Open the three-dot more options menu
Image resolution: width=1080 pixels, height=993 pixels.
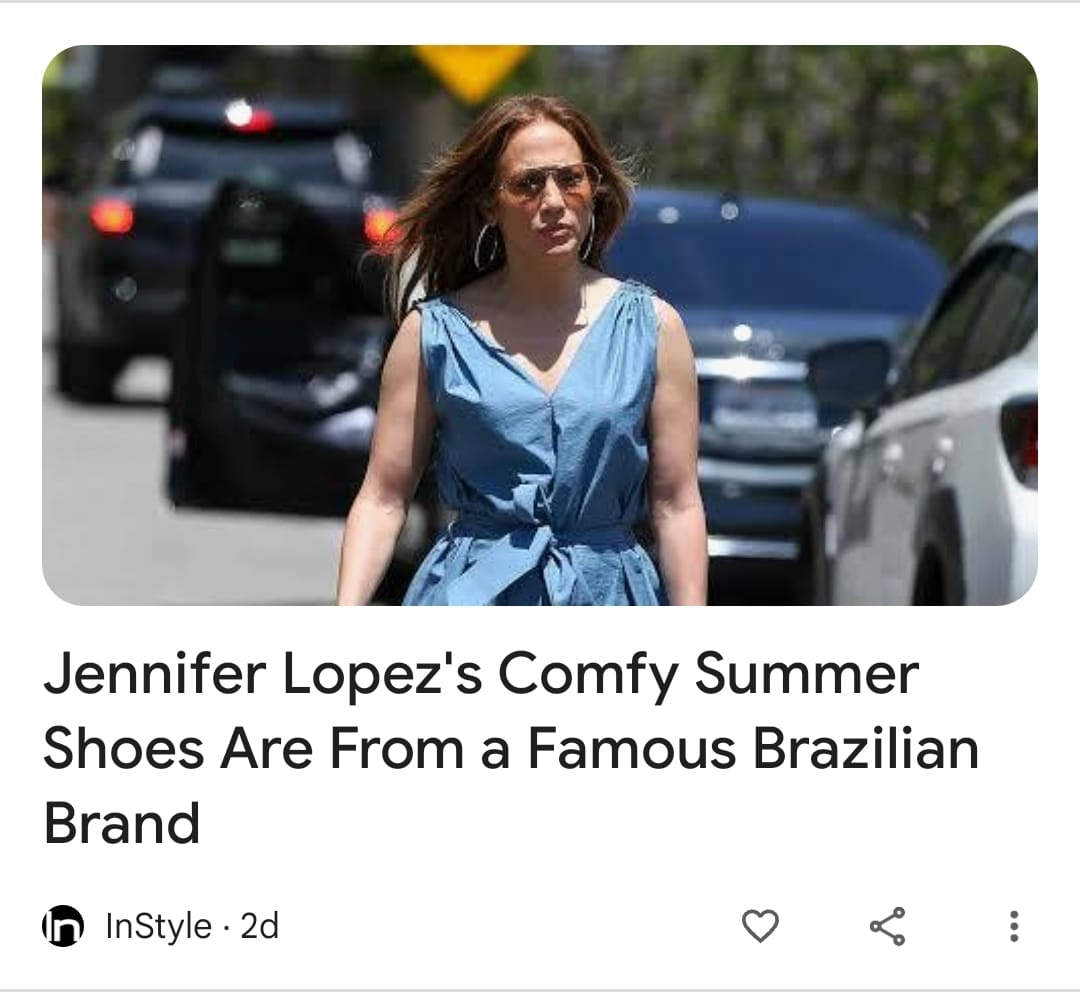click(1013, 926)
